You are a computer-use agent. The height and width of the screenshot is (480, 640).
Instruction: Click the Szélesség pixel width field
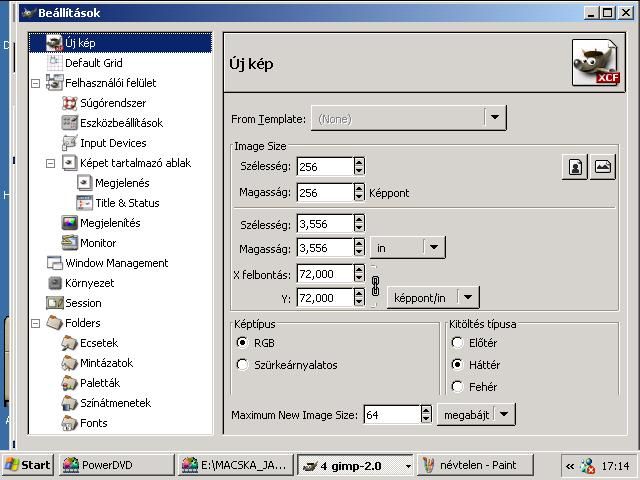[x=324, y=167]
